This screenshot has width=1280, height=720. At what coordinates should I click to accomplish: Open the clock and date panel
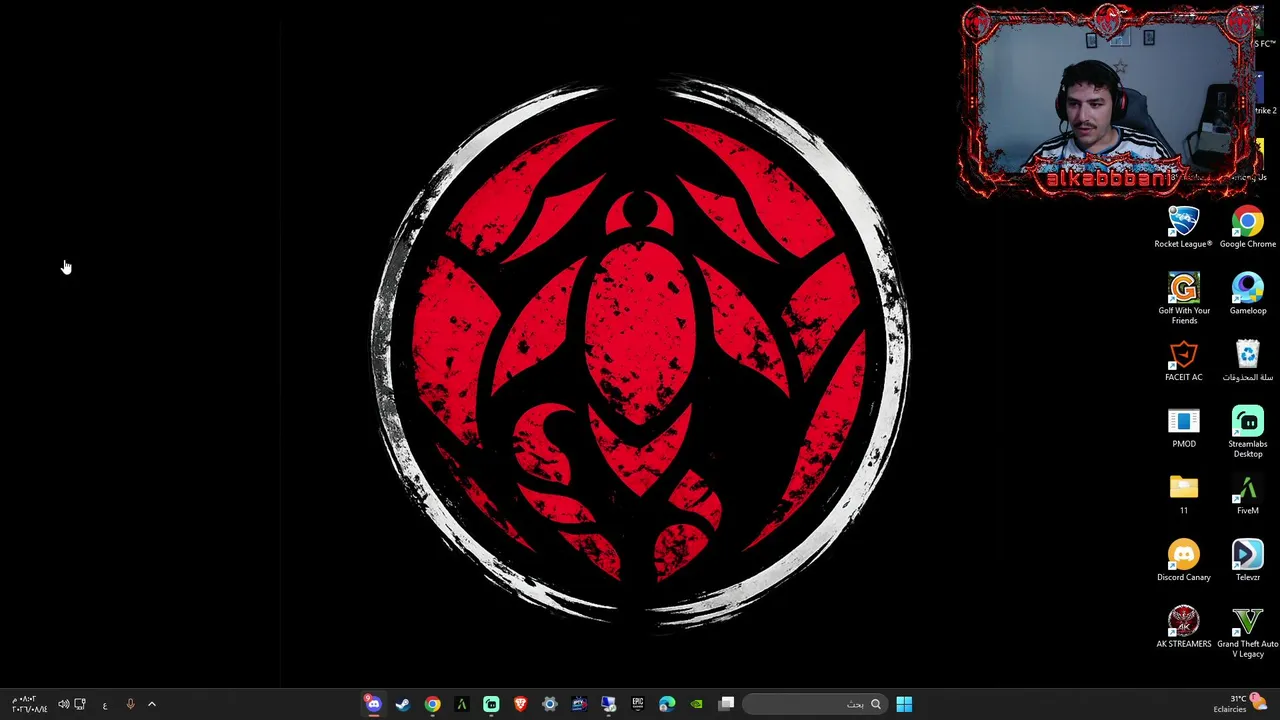pos(29,704)
